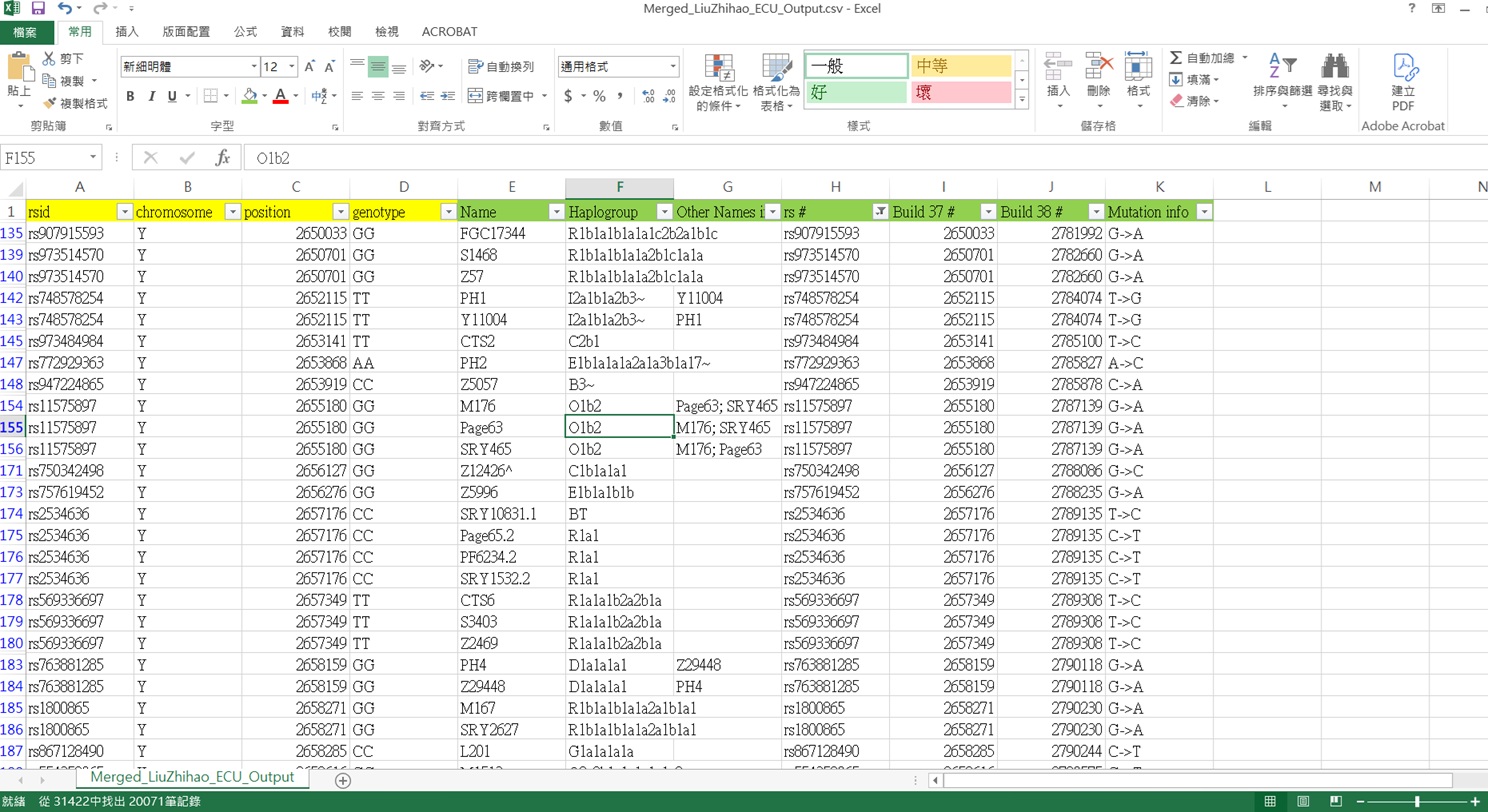The image size is (1488, 812).
Task: Click the Cut scissors icon
Action: [x=49, y=59]
